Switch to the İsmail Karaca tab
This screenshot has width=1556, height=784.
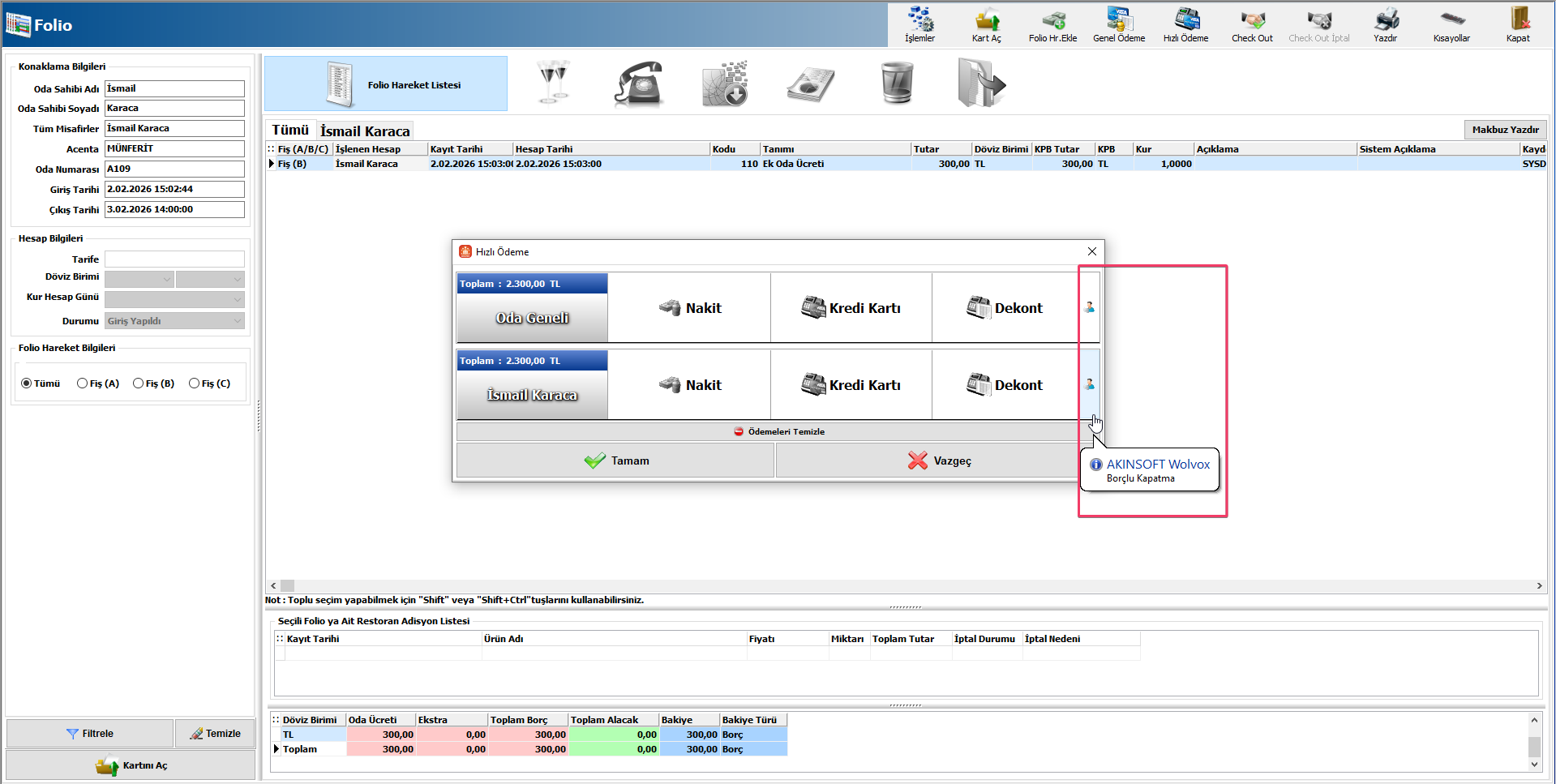pos(365,131)
